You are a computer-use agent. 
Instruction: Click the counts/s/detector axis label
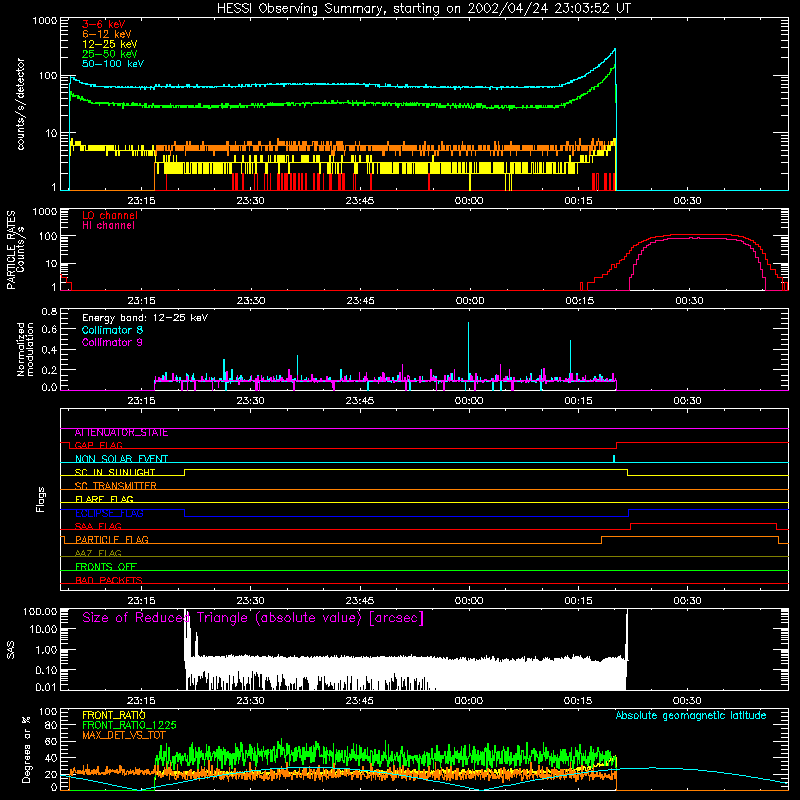[x=20, y=104]
